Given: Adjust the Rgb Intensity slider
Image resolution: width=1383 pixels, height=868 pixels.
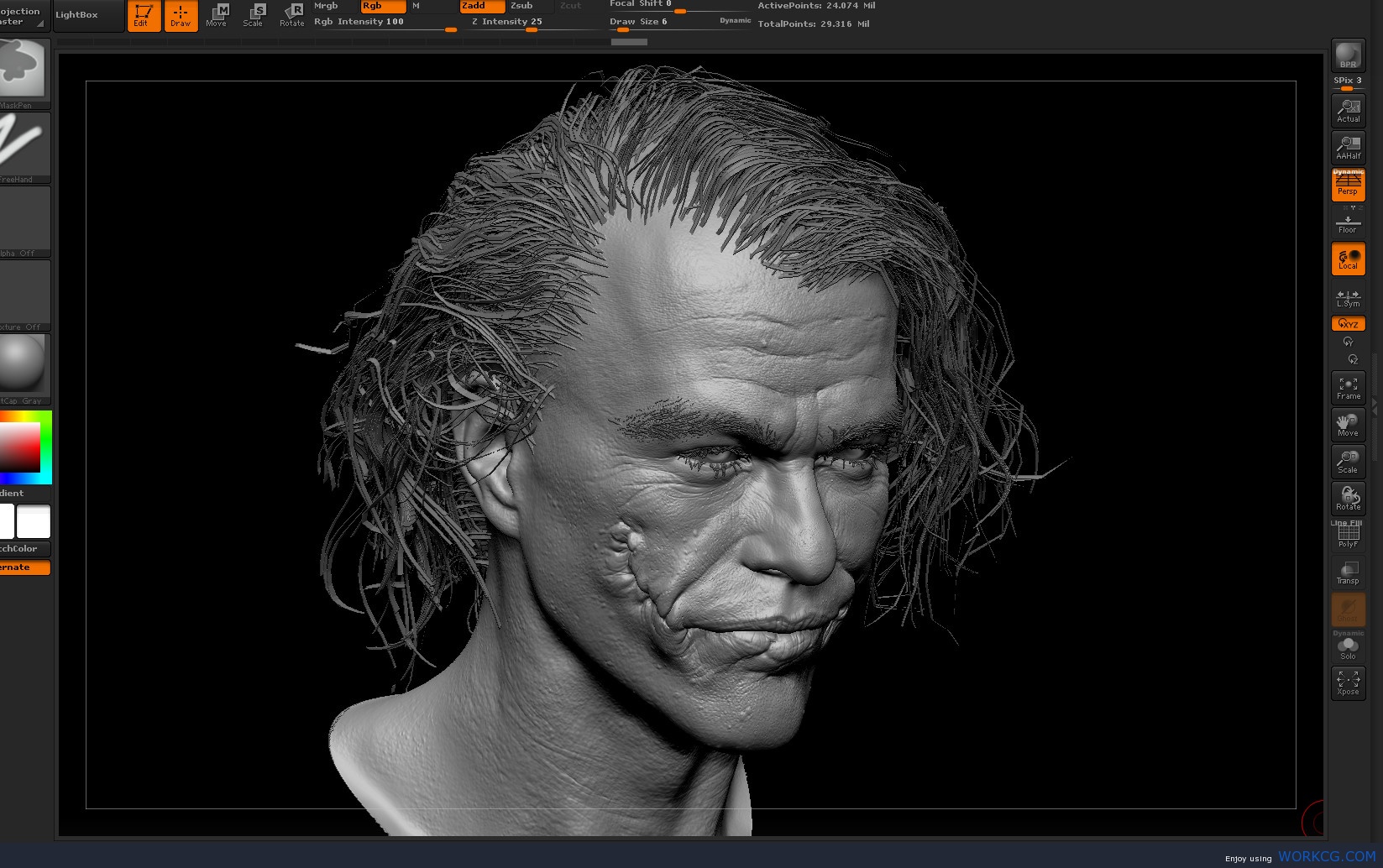Looking at the screenshot, I should click(x=385, y=24).
